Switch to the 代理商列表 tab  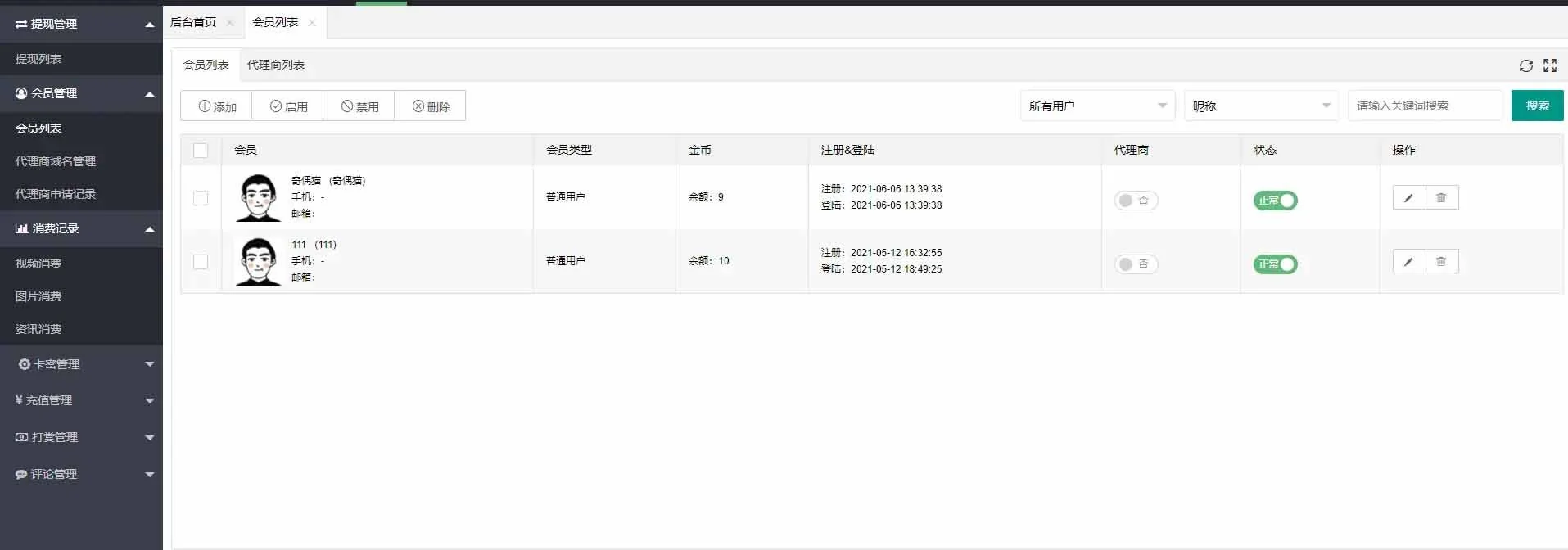pyautogui.click(x=276, y=65)
